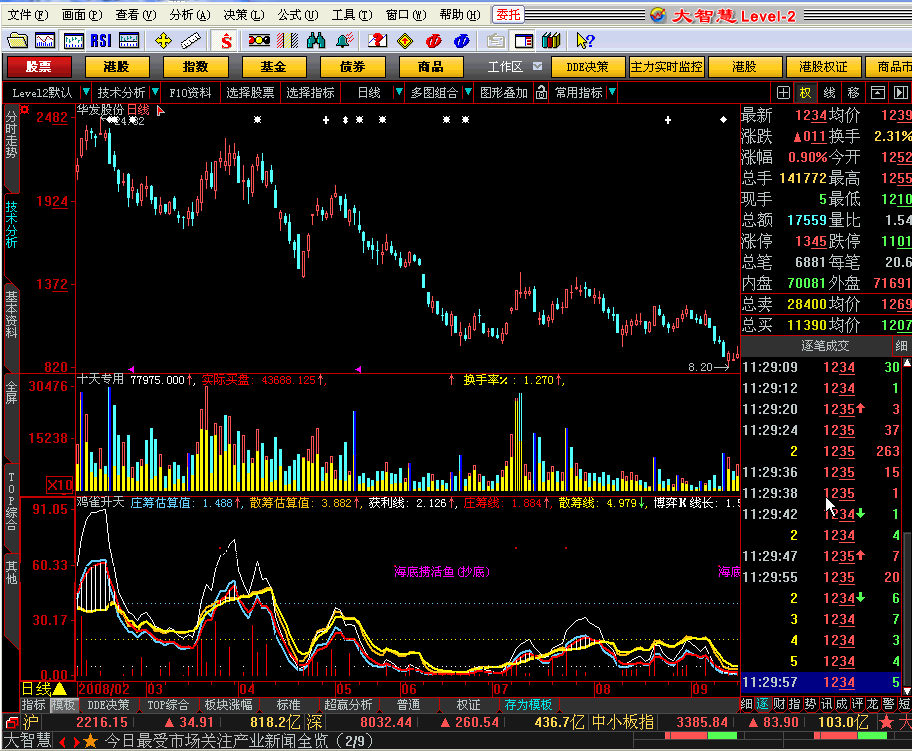Click the alarm bell alert icon
912x751 pixels.
click(344, 40)
